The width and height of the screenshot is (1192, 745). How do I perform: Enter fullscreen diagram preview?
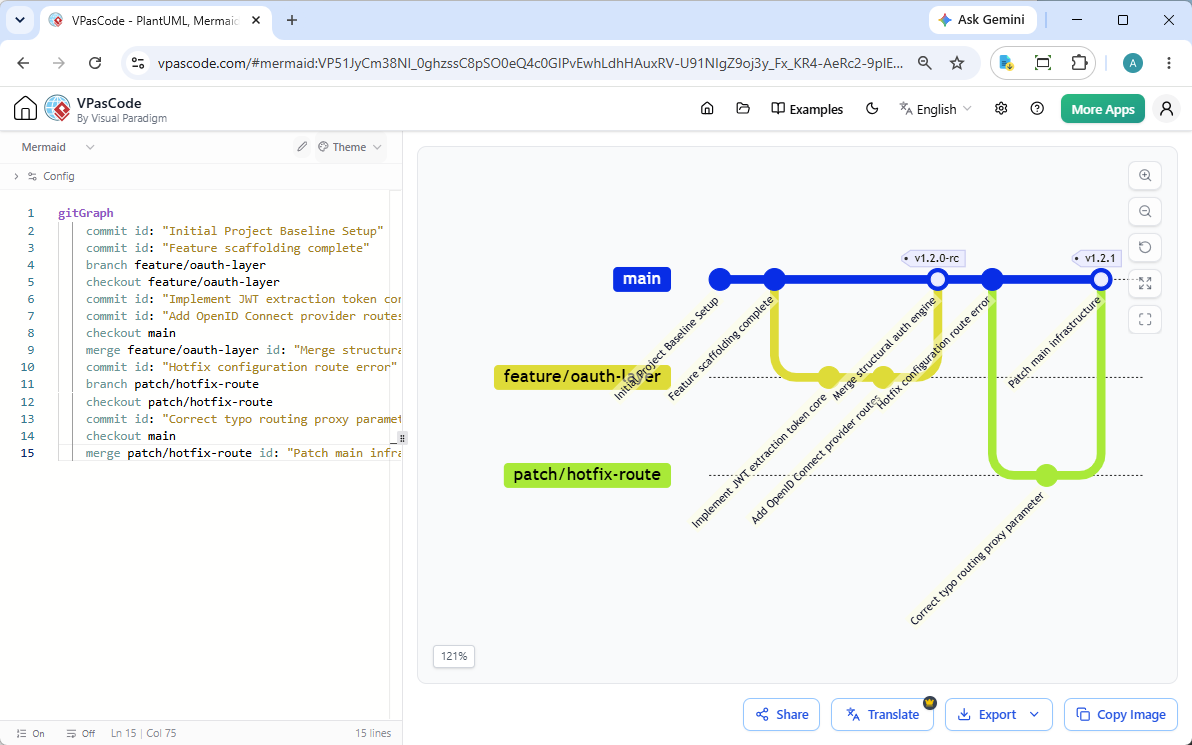point(1145,319)
